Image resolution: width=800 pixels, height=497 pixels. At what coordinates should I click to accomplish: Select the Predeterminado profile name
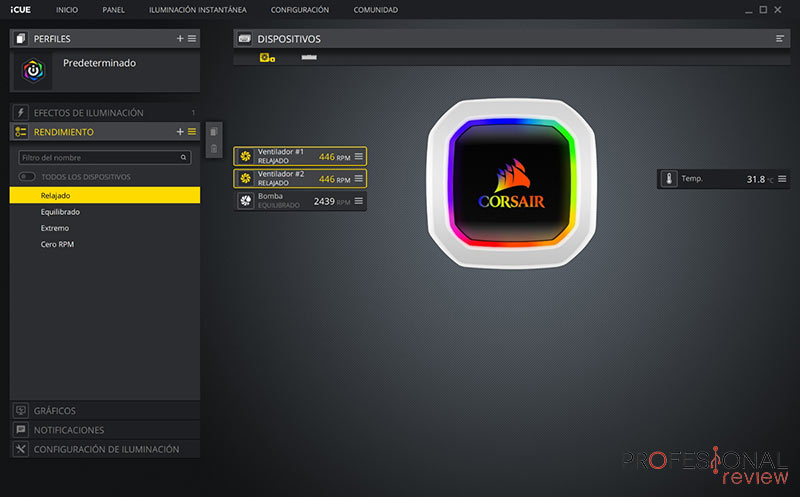pos(99,63)
